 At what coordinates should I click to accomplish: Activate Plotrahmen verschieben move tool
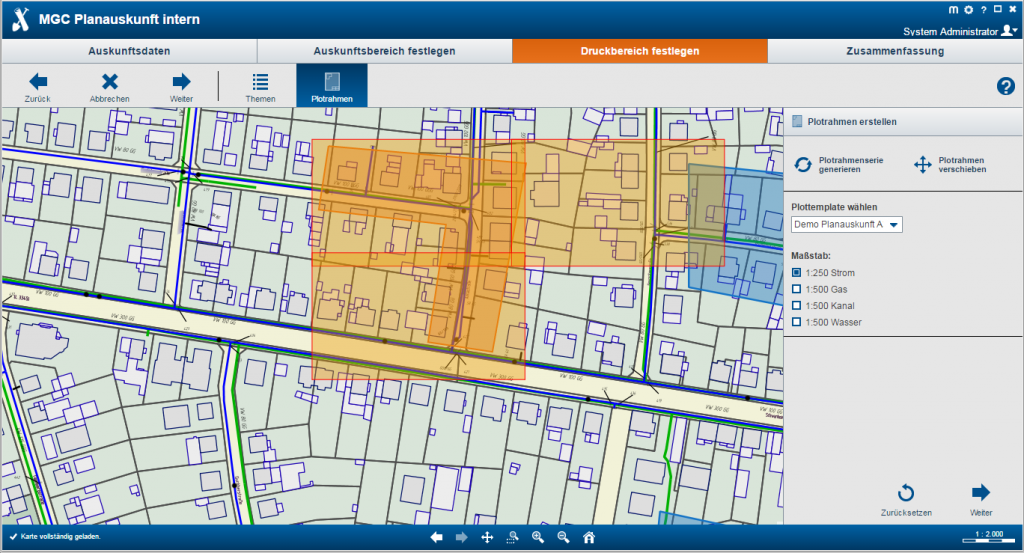(923, 165)
